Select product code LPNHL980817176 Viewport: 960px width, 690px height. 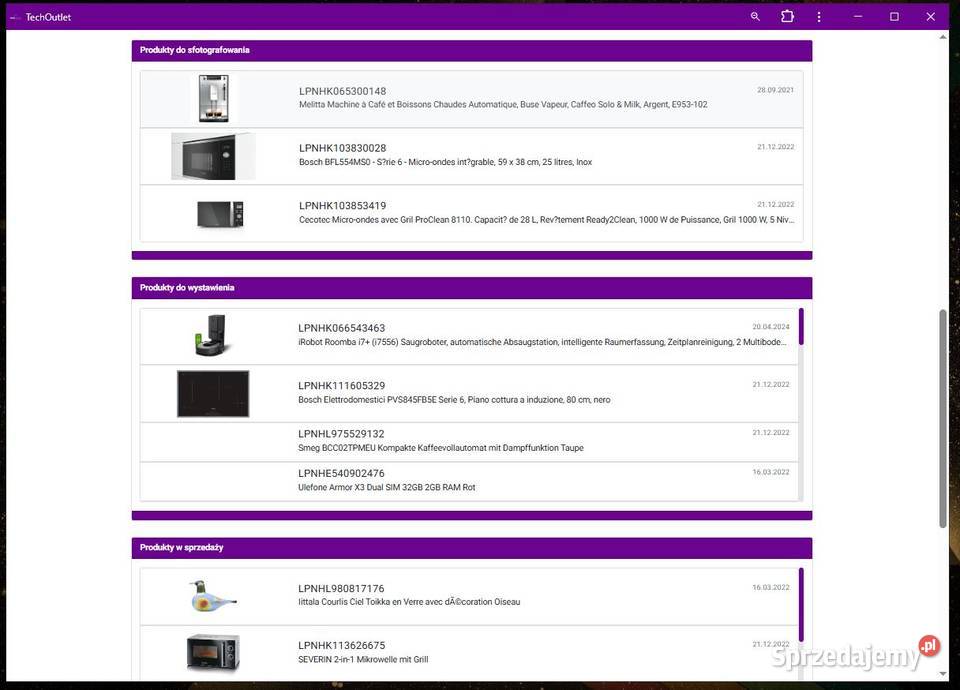[x=341, y=588]
